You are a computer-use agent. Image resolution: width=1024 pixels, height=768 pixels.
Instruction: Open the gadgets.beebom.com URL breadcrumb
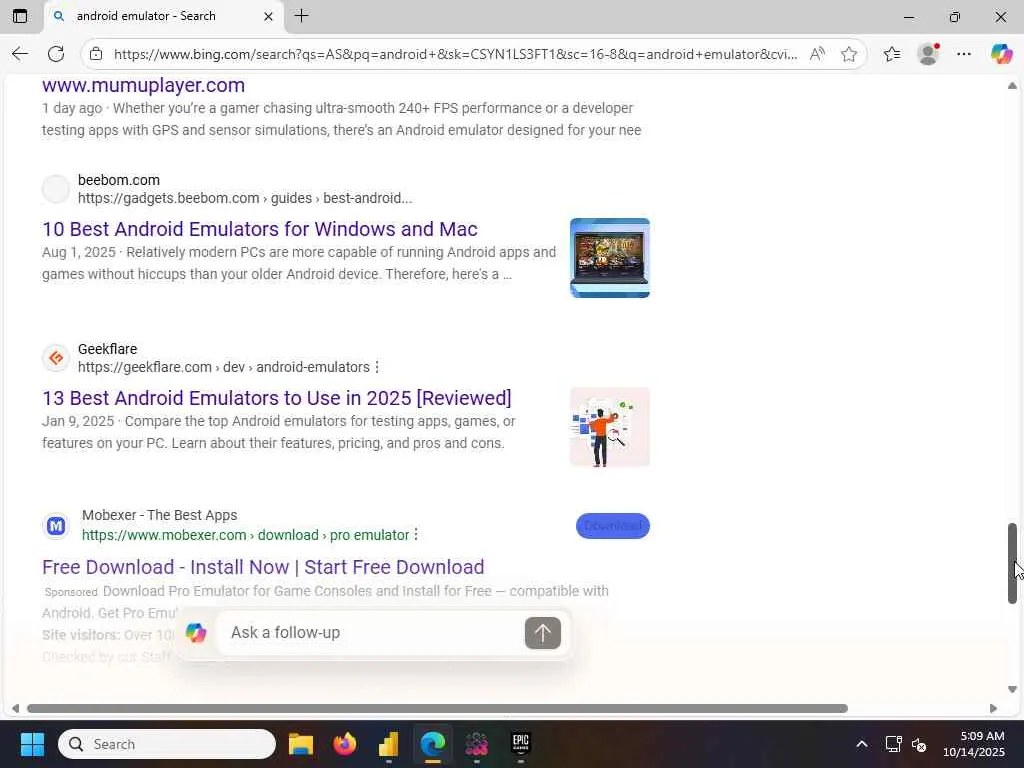pyautogui.click(x=245, y=198)
